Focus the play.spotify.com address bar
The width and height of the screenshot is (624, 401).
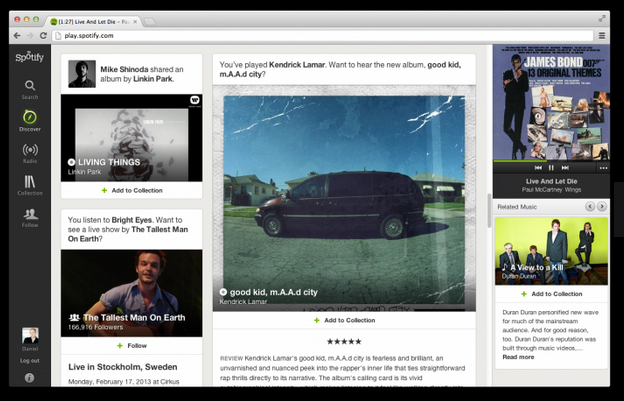pyautogui.click(x=322, y=35)
